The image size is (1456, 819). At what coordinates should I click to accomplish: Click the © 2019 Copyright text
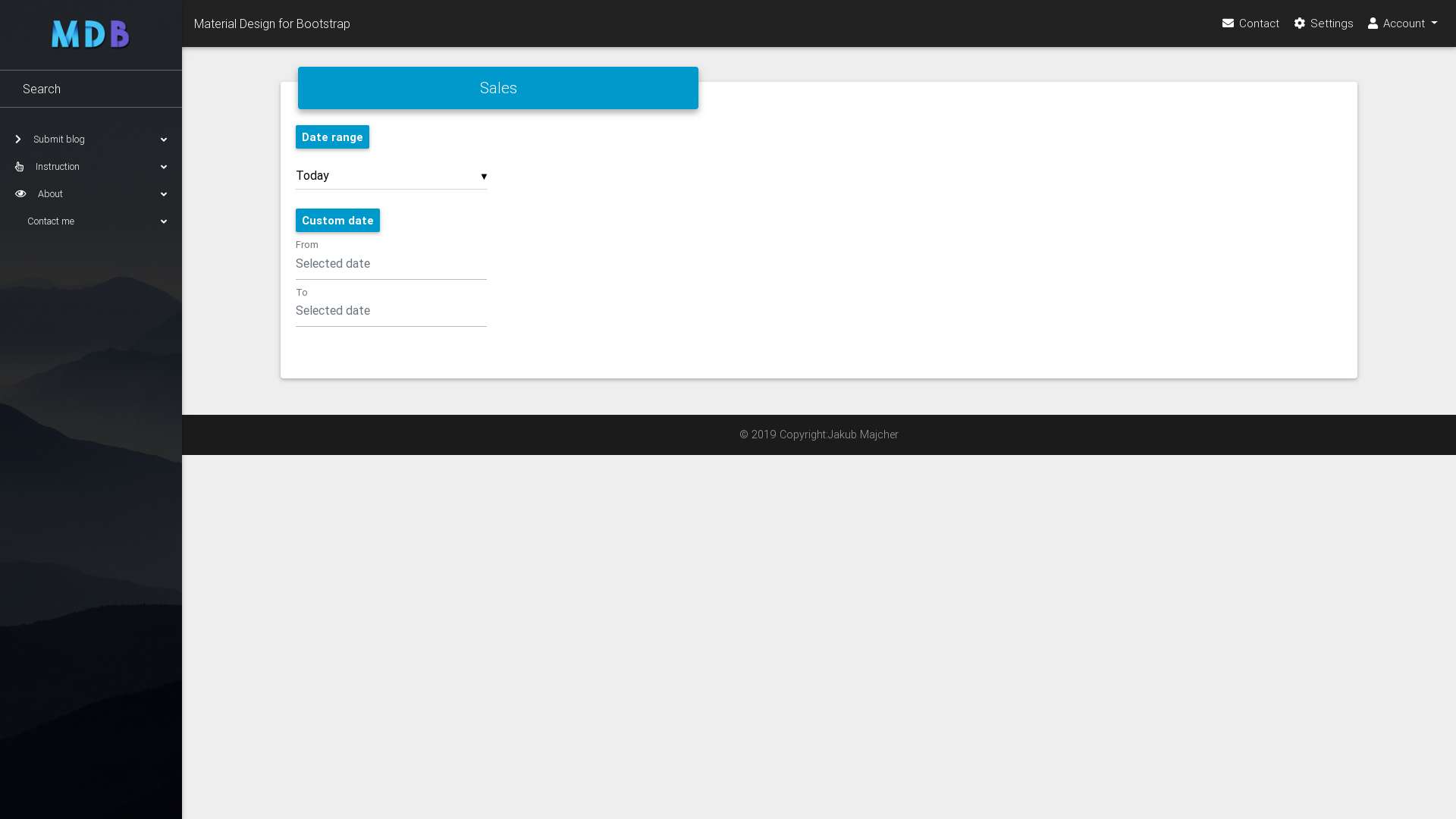tap(783, 435)
